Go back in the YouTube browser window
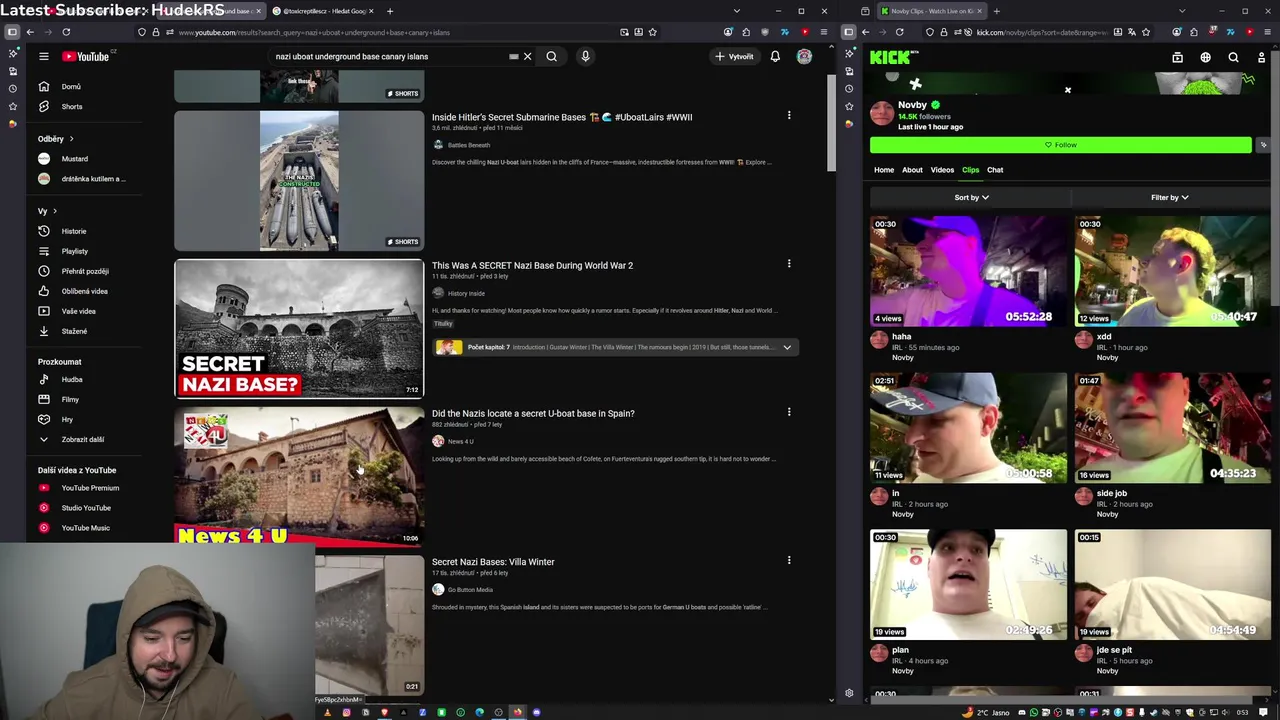Screen dimensions: 1280x720 (30, 32)
